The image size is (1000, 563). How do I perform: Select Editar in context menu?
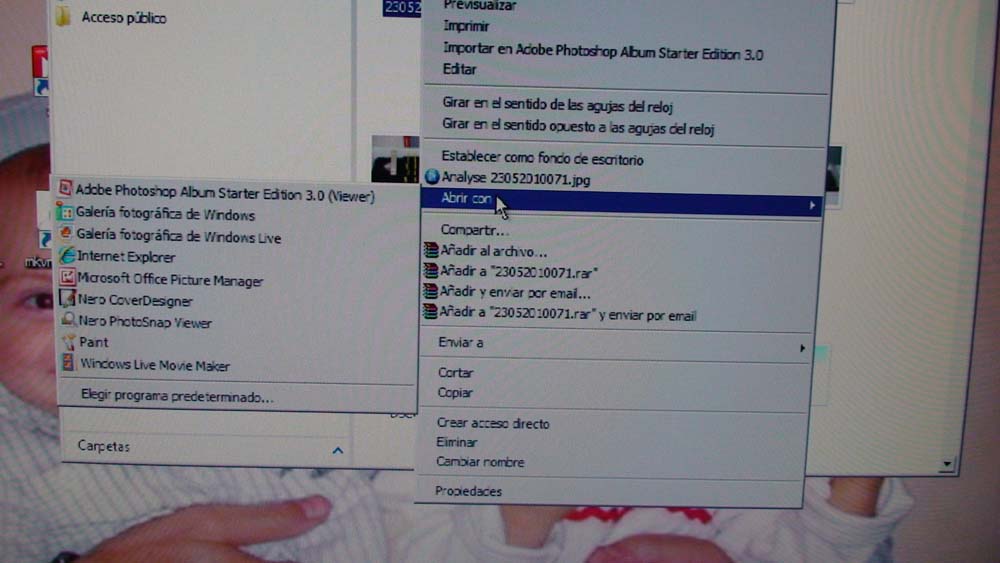point(459,69)
